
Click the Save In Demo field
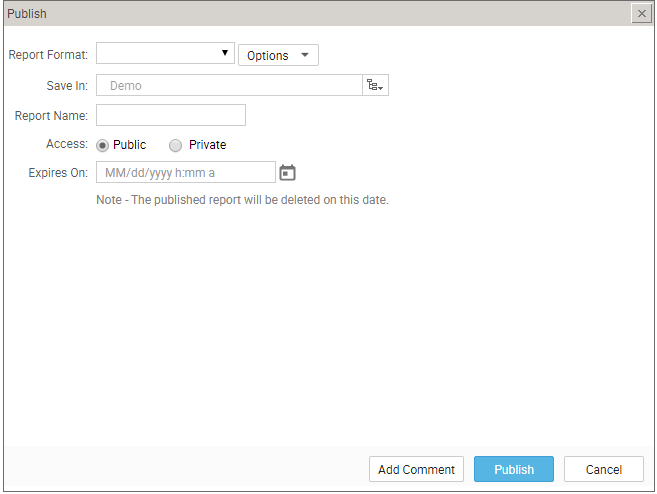coord(229,85)
